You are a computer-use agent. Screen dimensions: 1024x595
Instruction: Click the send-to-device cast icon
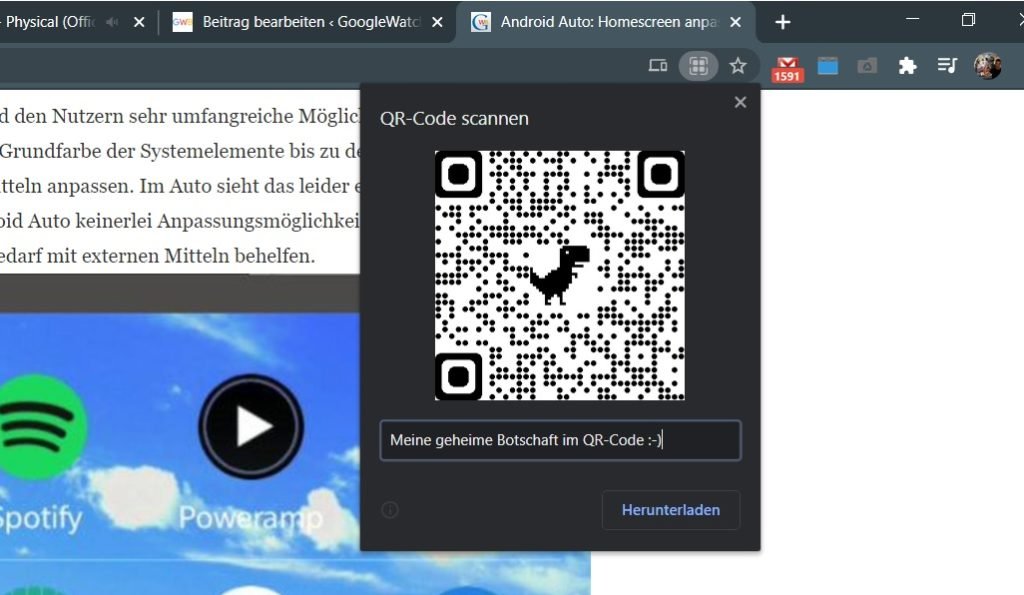tap(658, 66)
